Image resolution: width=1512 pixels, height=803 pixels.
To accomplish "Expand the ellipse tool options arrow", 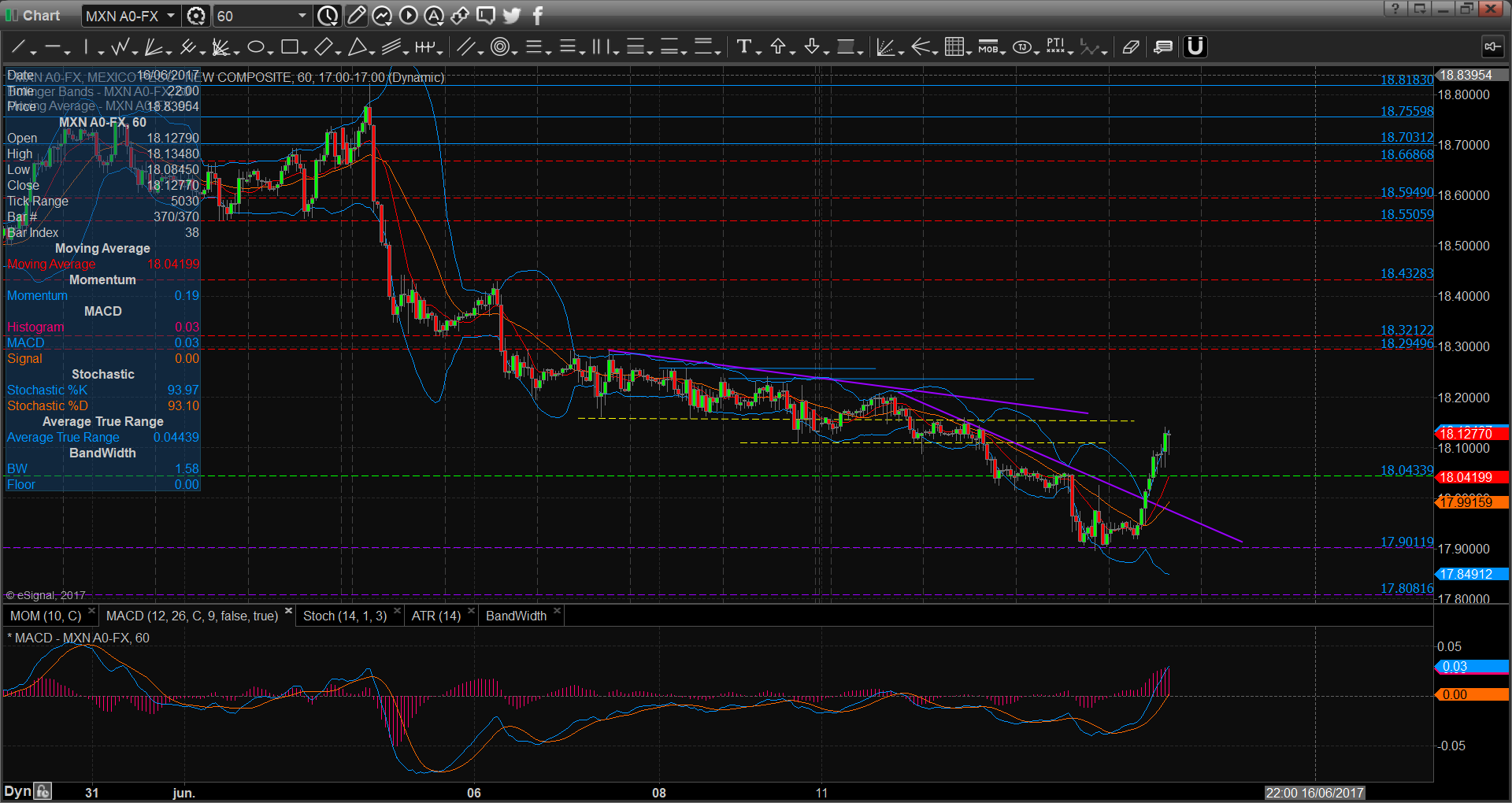I will point(270,52).
